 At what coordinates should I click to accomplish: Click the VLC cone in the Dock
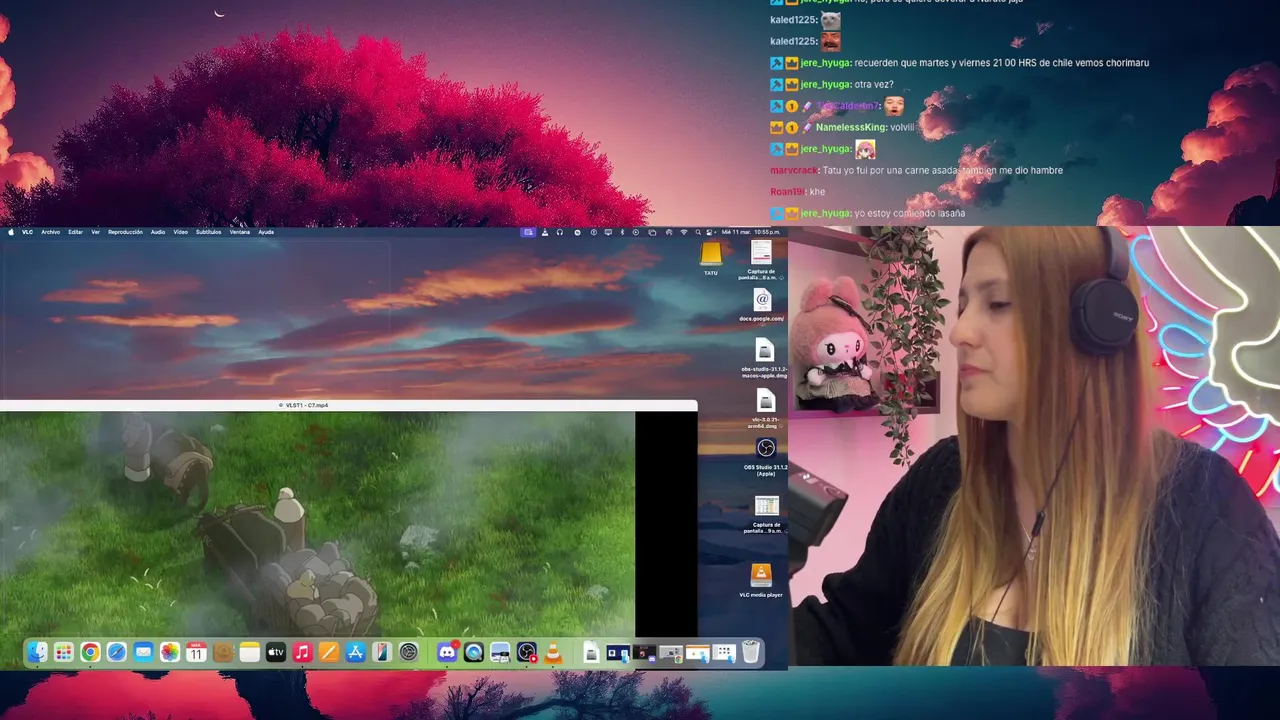coord(553,653)
